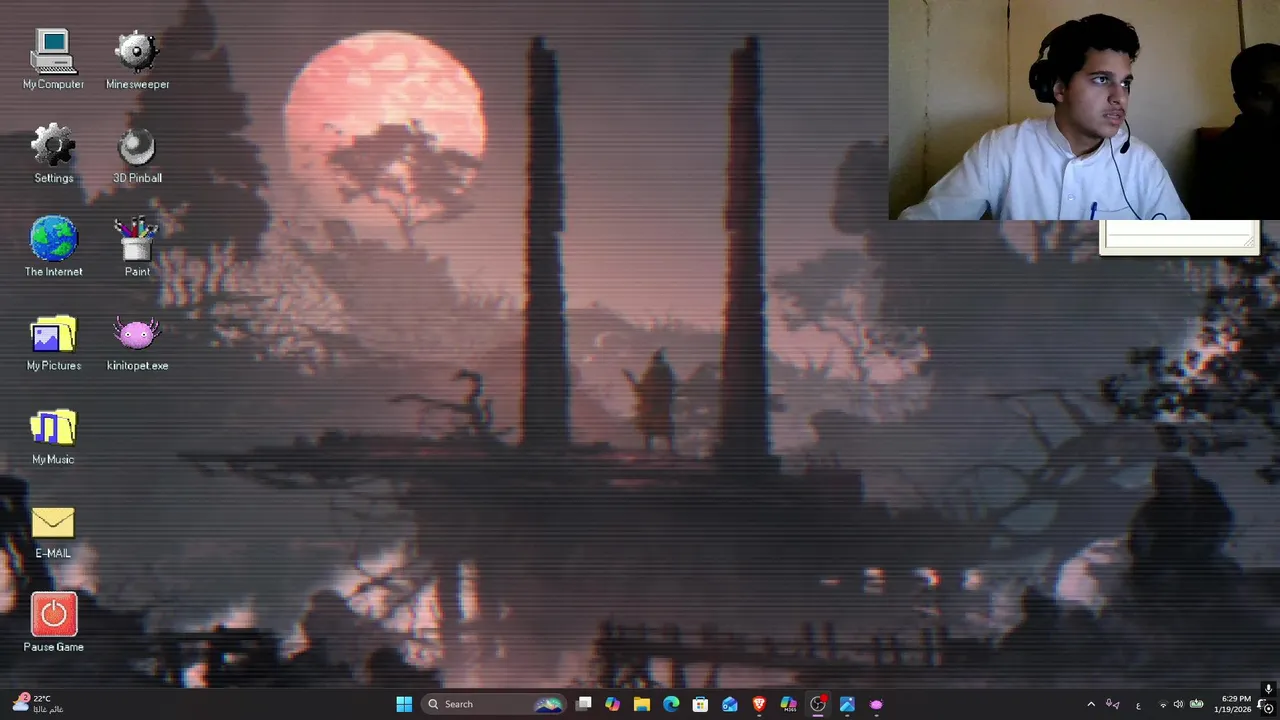Viewport: 1280px width, 720px height.
Task: Click the webcam video overlay
Action: click(1084, 109)
